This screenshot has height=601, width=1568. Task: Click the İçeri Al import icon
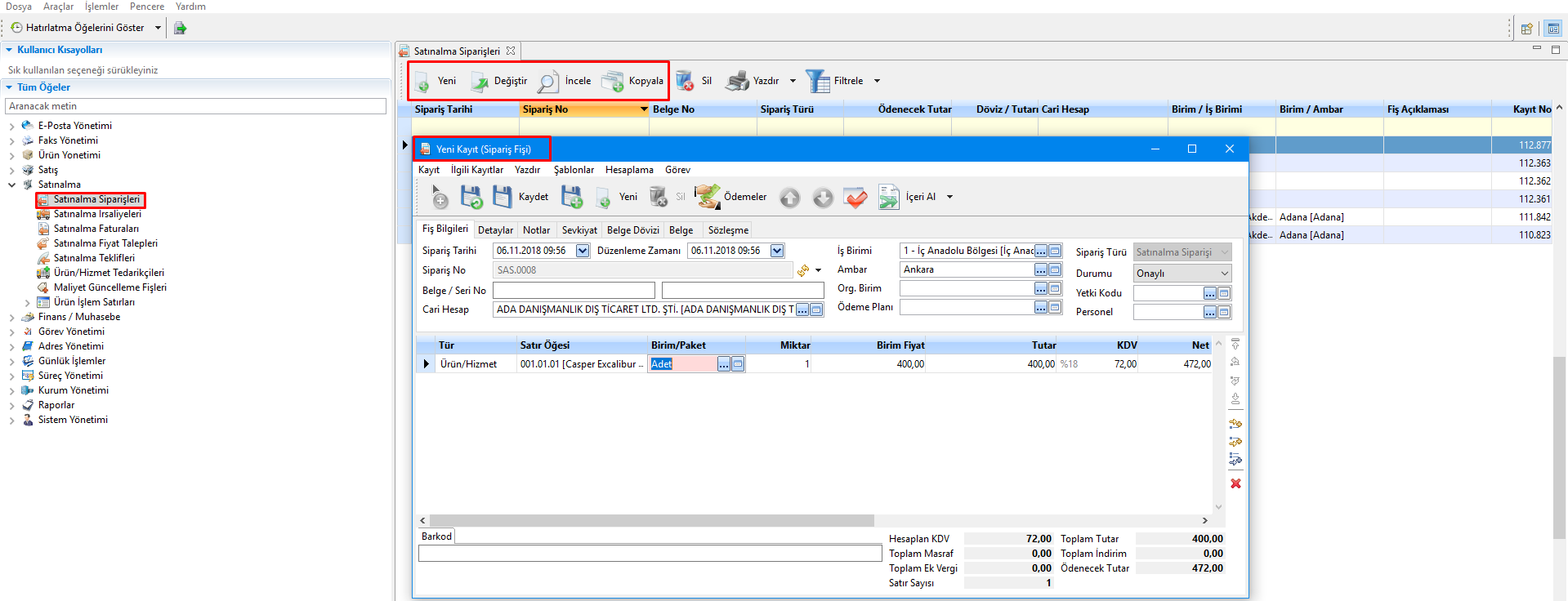point(888,197)
